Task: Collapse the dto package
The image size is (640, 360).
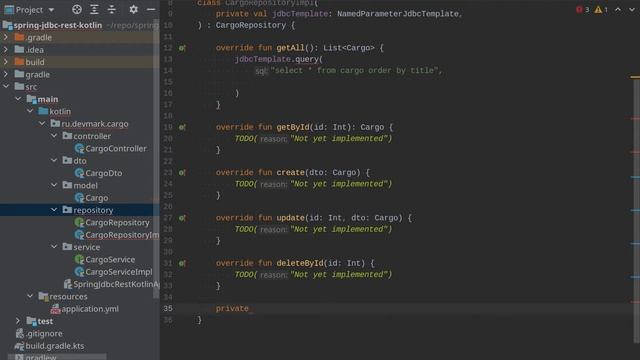Action: click(54, 160)
